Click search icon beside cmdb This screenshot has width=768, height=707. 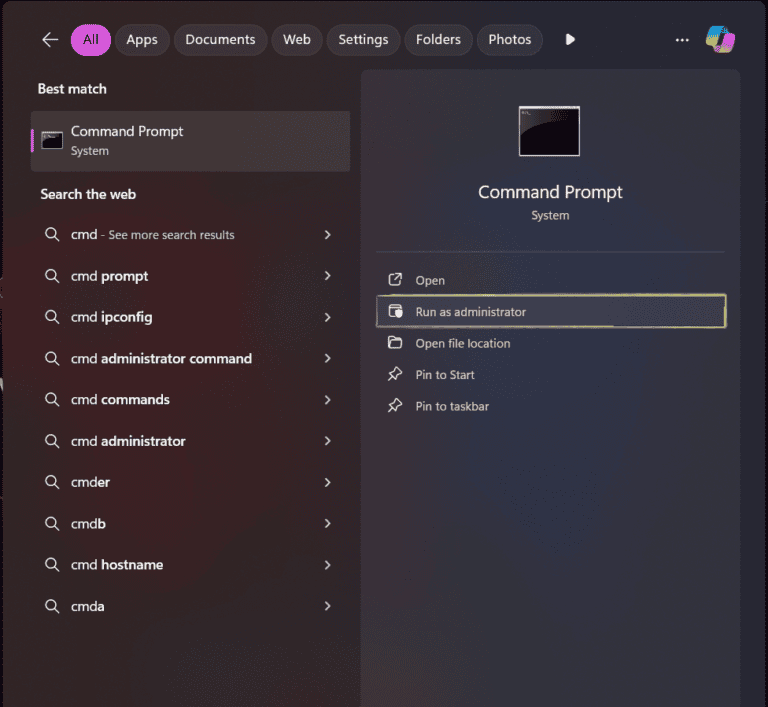coord(52,523)
